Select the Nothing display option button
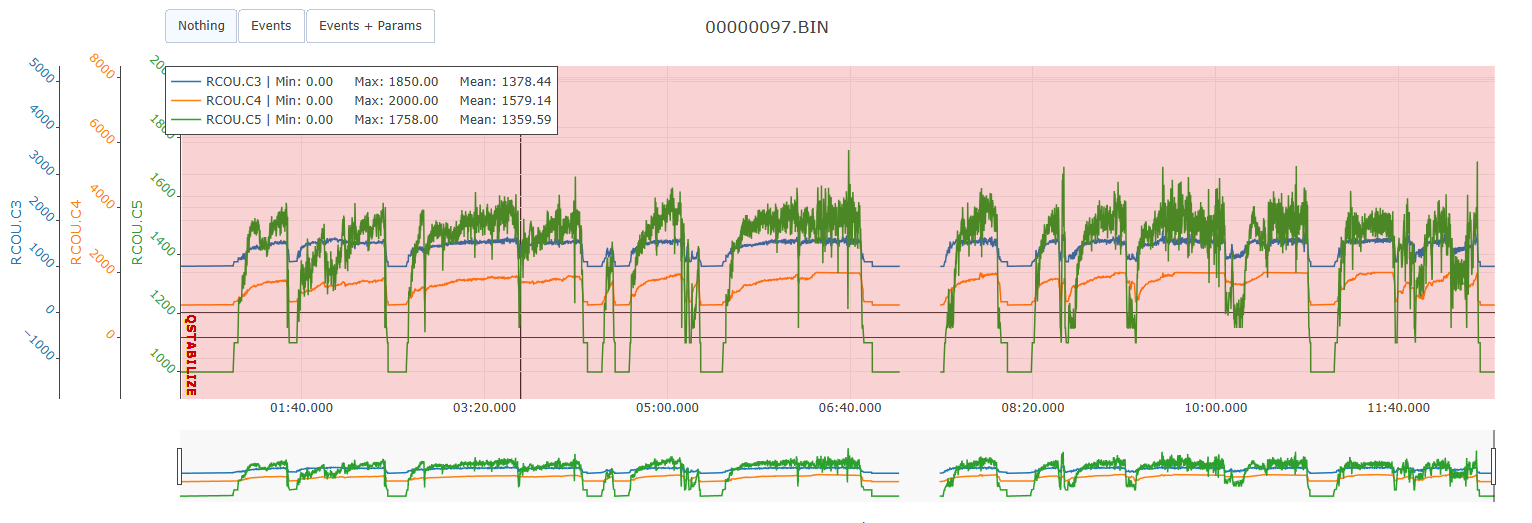The height and width of the screenshot is (523, 1532). tap(201, 26)
